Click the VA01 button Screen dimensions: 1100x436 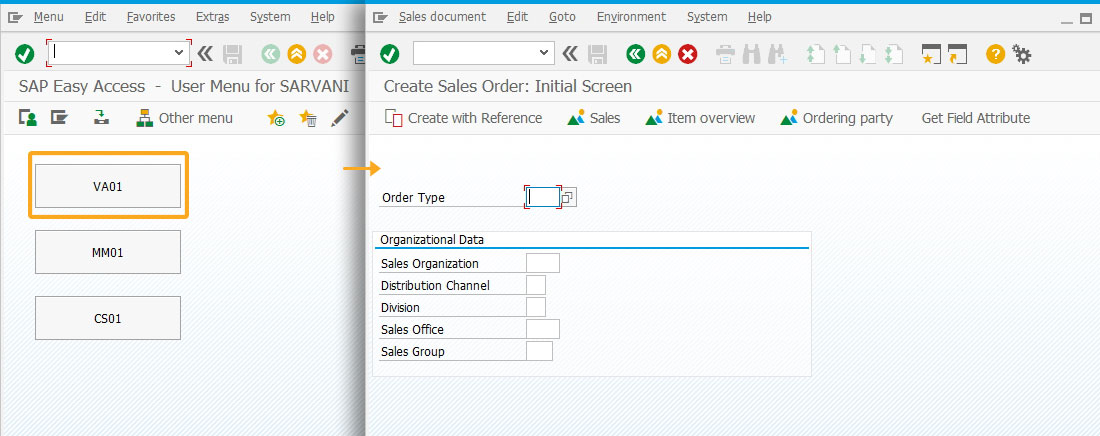pos(108,186)
